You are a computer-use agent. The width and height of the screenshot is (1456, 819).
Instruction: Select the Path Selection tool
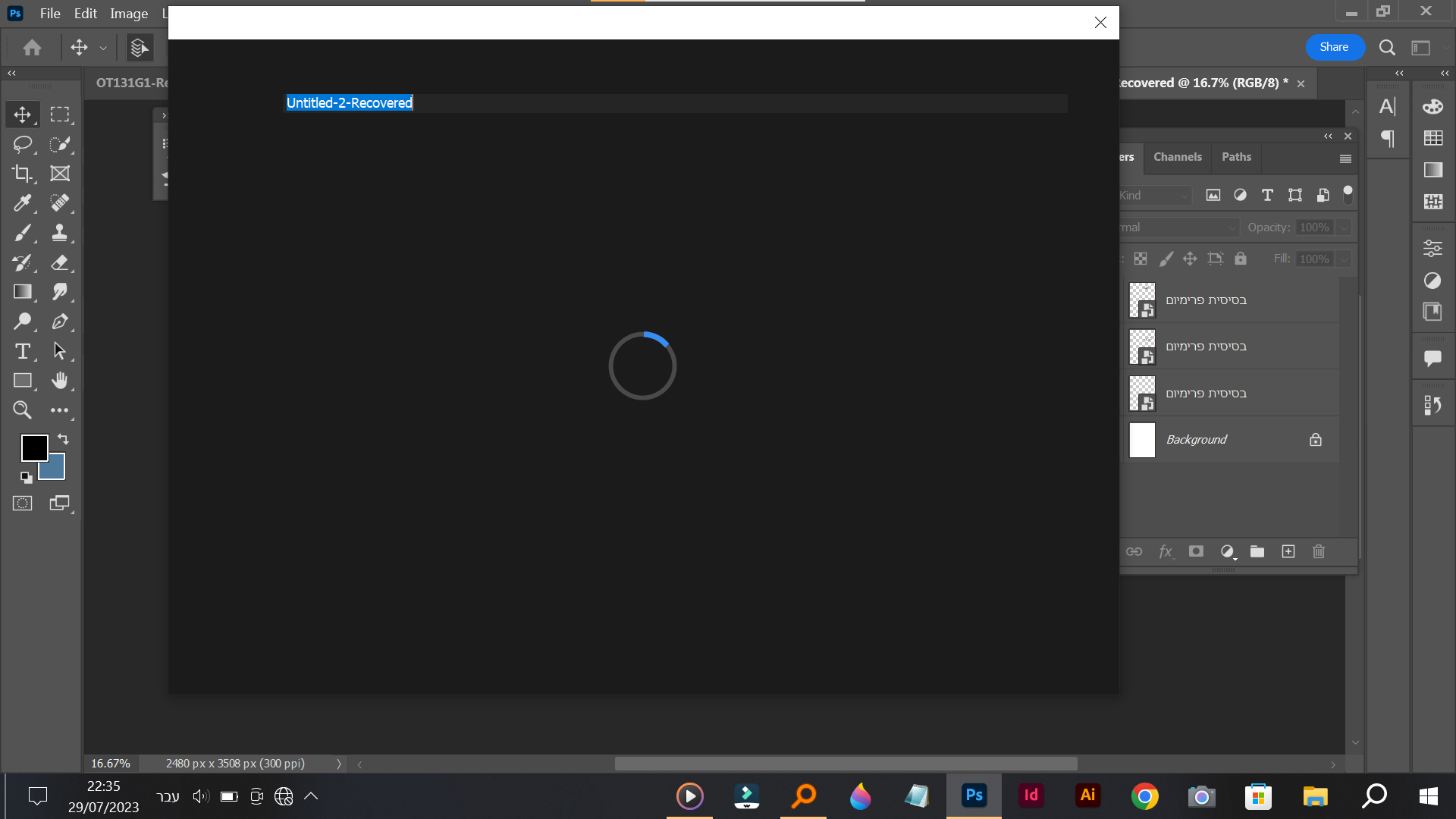pos(60,351)
